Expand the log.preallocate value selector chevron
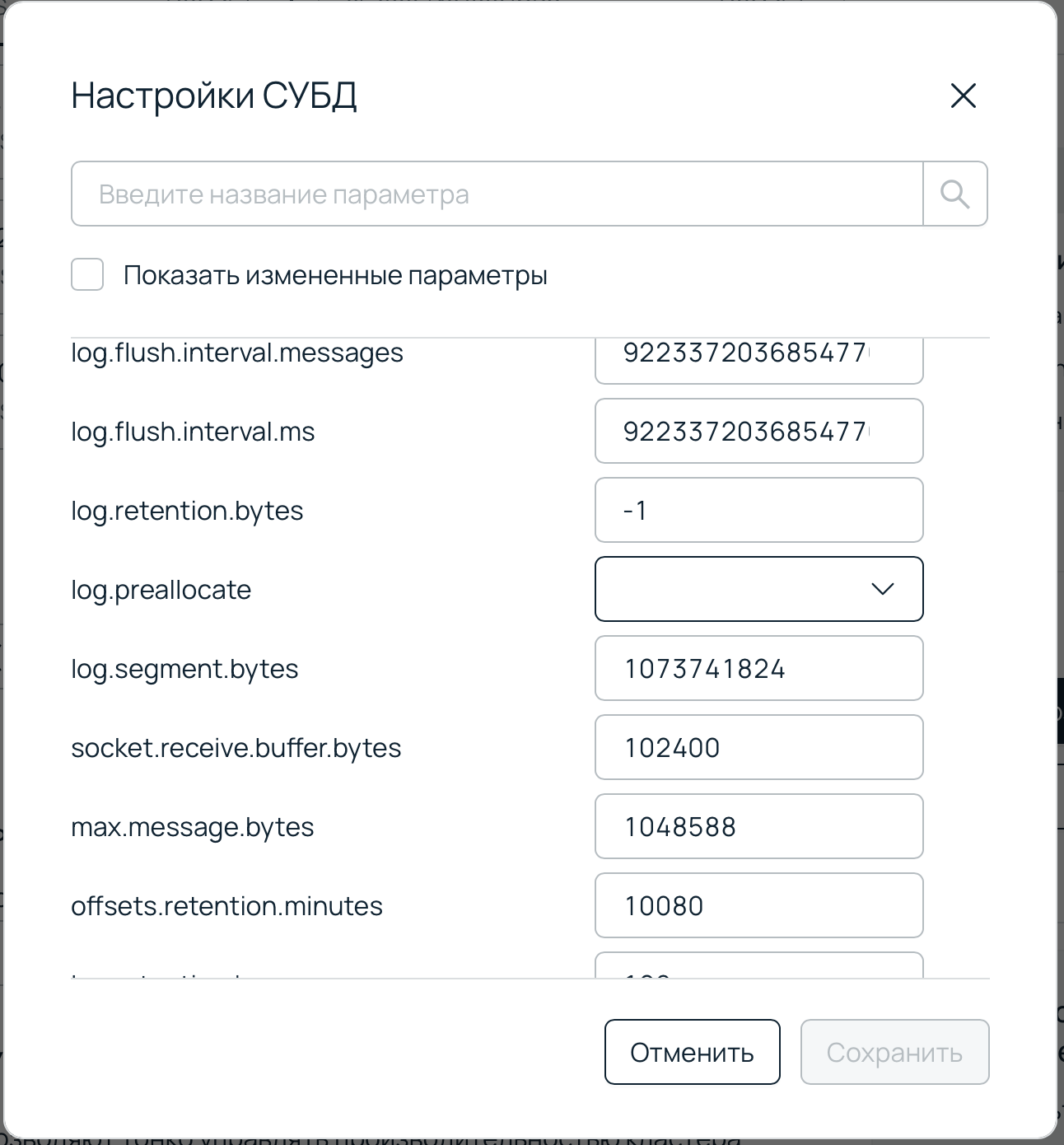 click(x=882, y=589)
